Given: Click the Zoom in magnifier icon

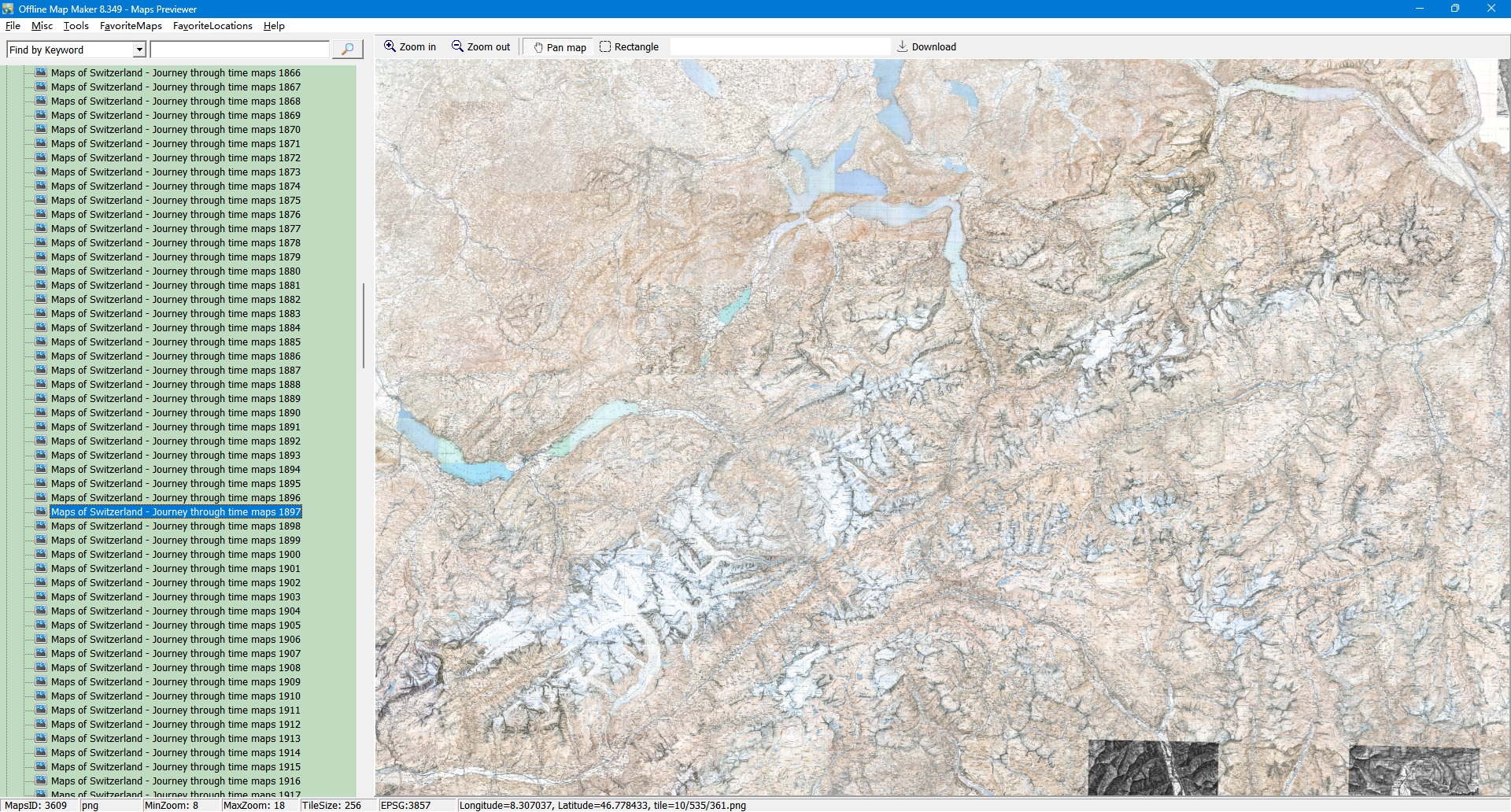Looking at the screenshot, I should click(x=390, y=46).
